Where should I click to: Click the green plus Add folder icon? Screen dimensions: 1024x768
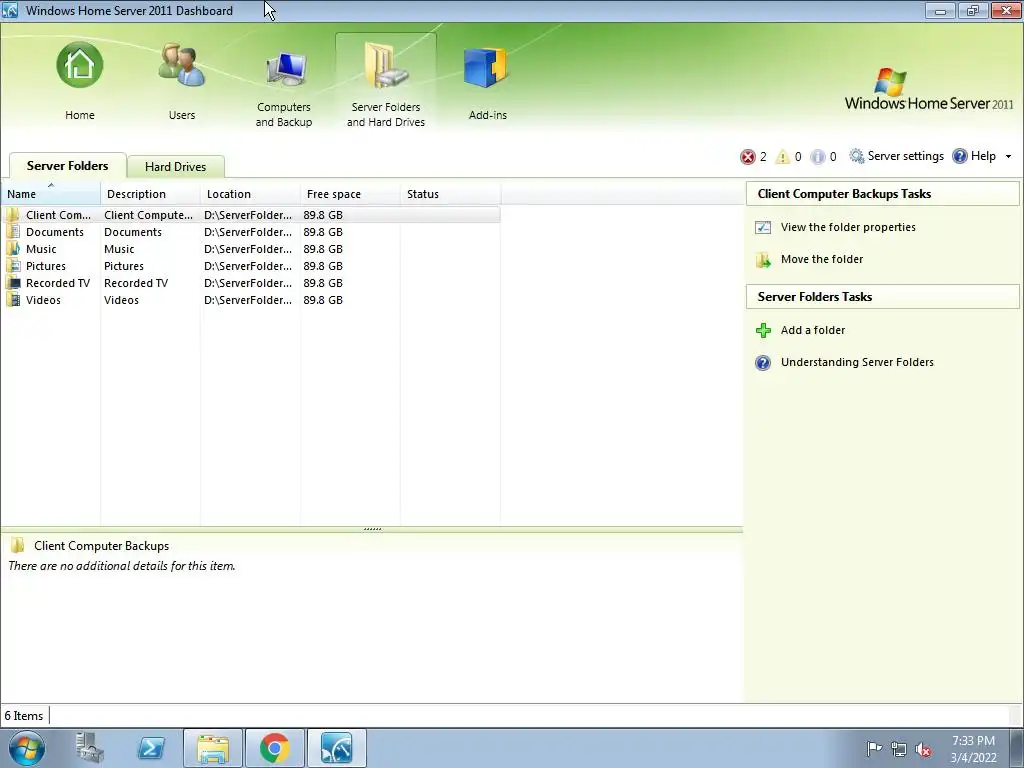(763, 330)
